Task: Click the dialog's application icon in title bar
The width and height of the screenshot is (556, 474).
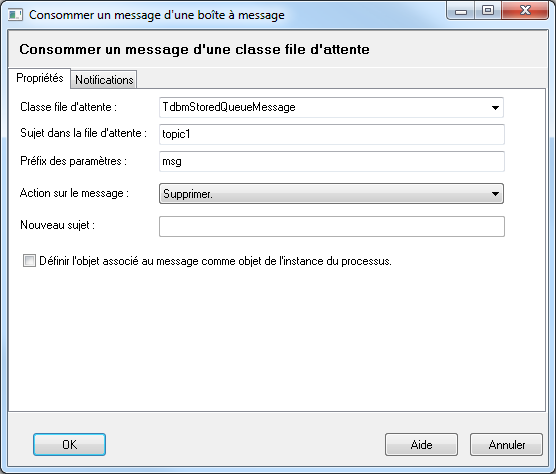Action: (15, 15)
